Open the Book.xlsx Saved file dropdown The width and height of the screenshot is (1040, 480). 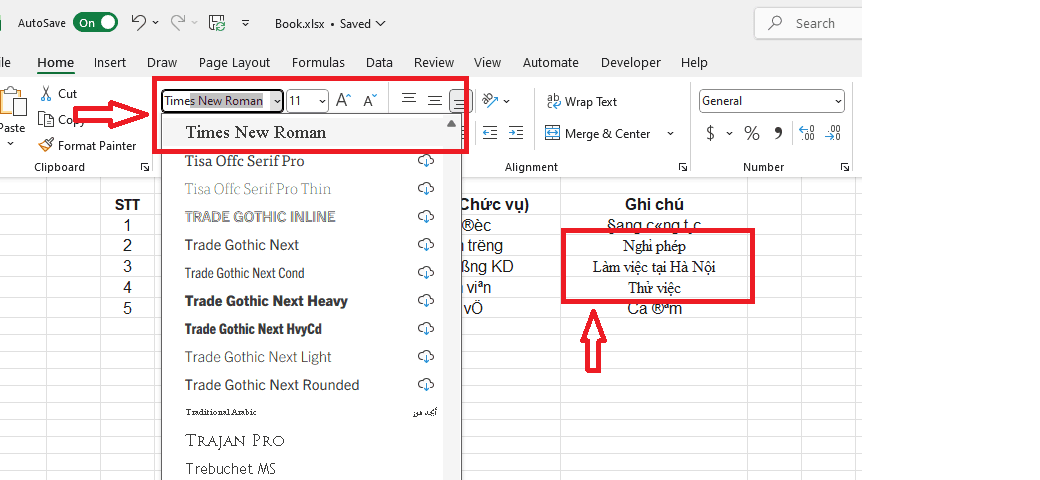(330, 23)
